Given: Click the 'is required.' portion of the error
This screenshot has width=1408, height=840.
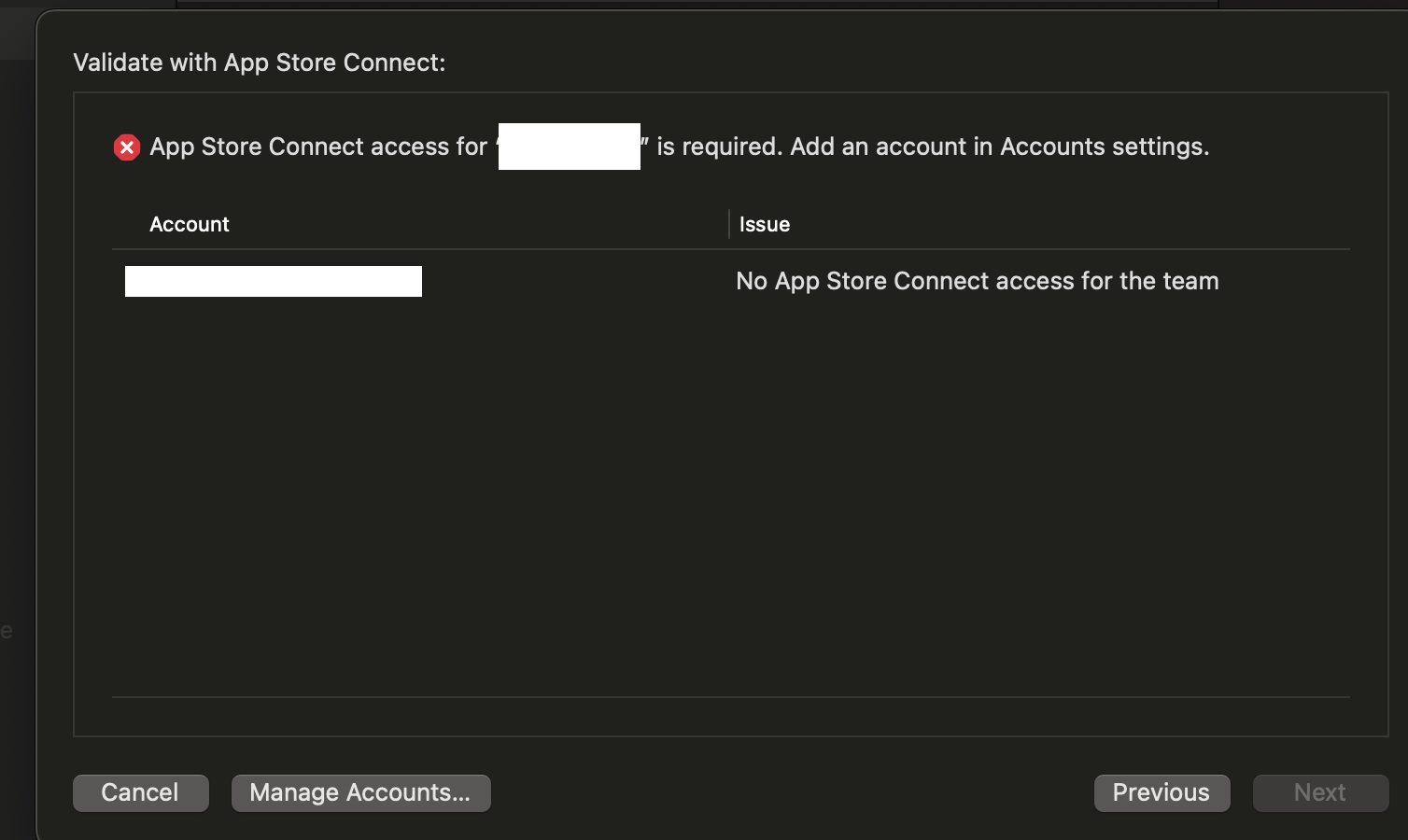Looking at the screenshot, I should point(719,147).
